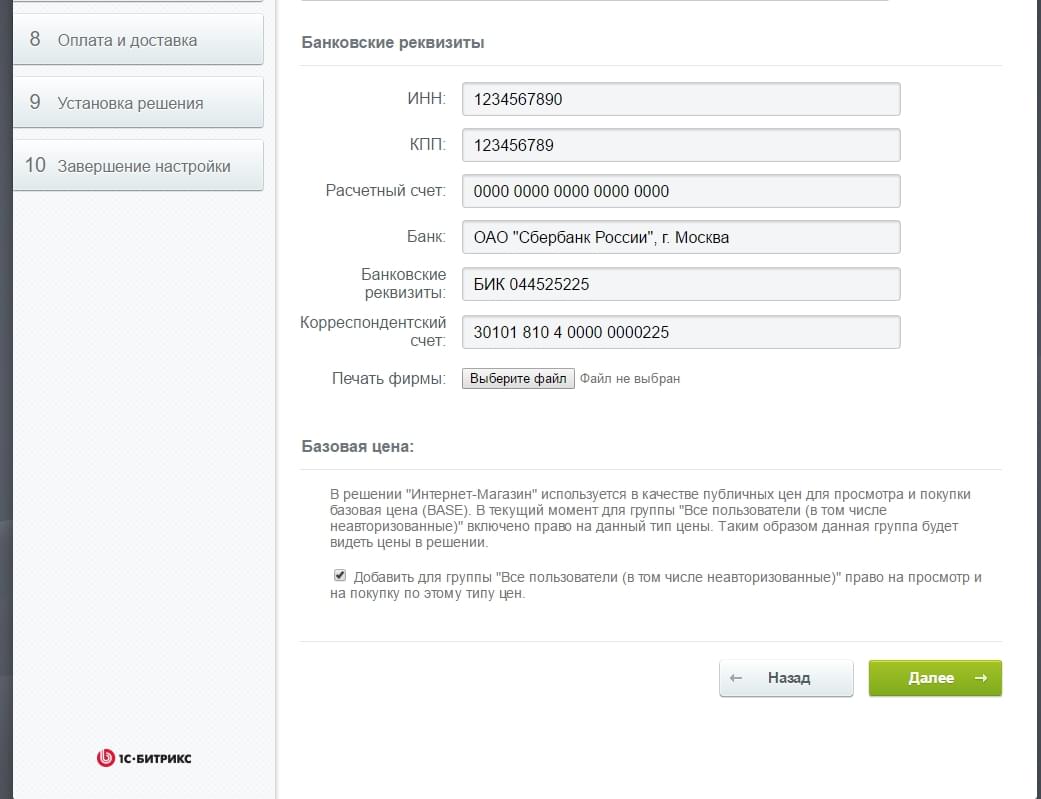Select step 10 Завершение настройки

[x=138, y=165]
